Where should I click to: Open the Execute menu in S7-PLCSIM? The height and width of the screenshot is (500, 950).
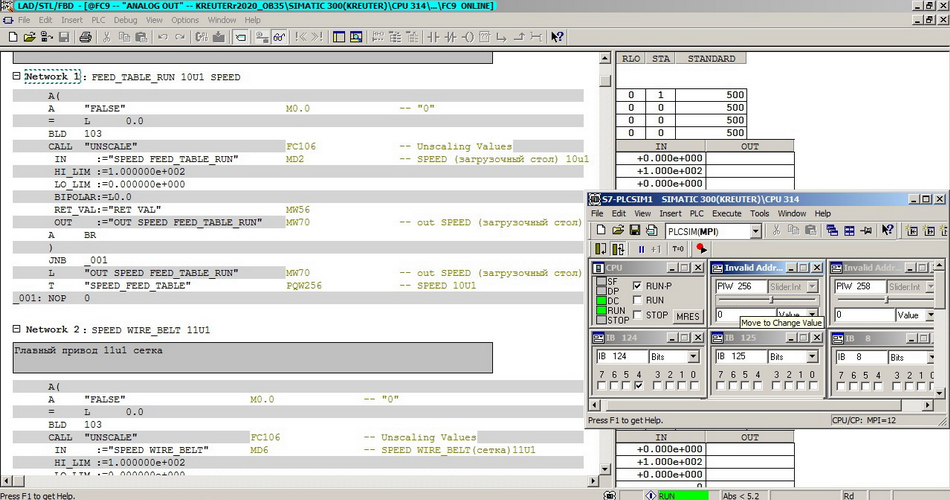click(x=726, y=213)
